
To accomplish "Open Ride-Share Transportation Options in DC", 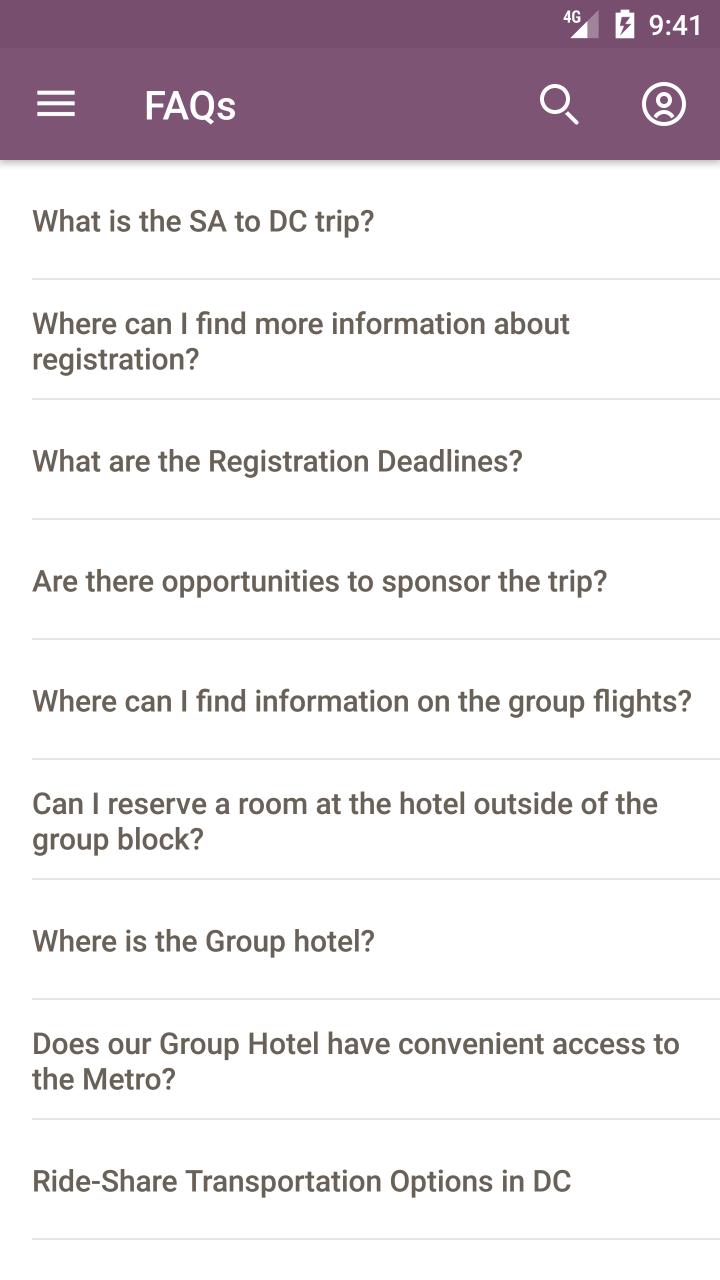I will click(x=360, y=1180).
